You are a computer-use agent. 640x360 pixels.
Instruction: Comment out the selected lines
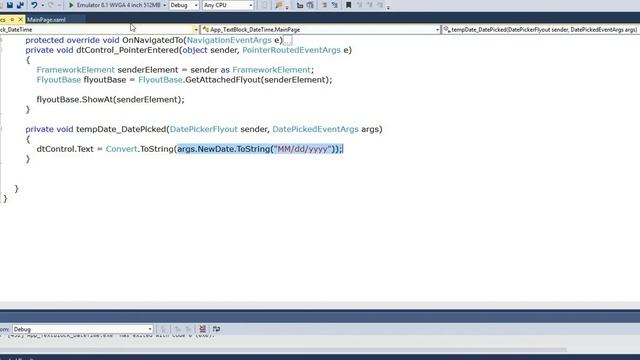324,5
